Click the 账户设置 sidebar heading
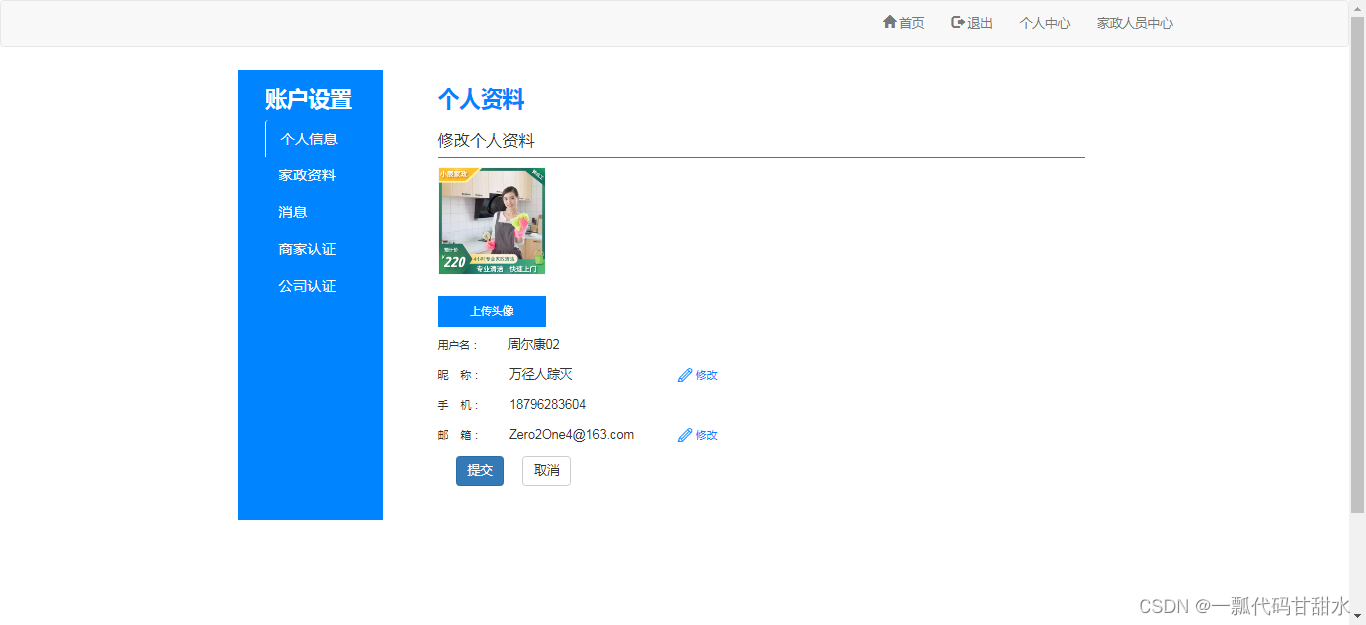The width and height of the screenshot is (1366, 625). [x=308, y=100]
